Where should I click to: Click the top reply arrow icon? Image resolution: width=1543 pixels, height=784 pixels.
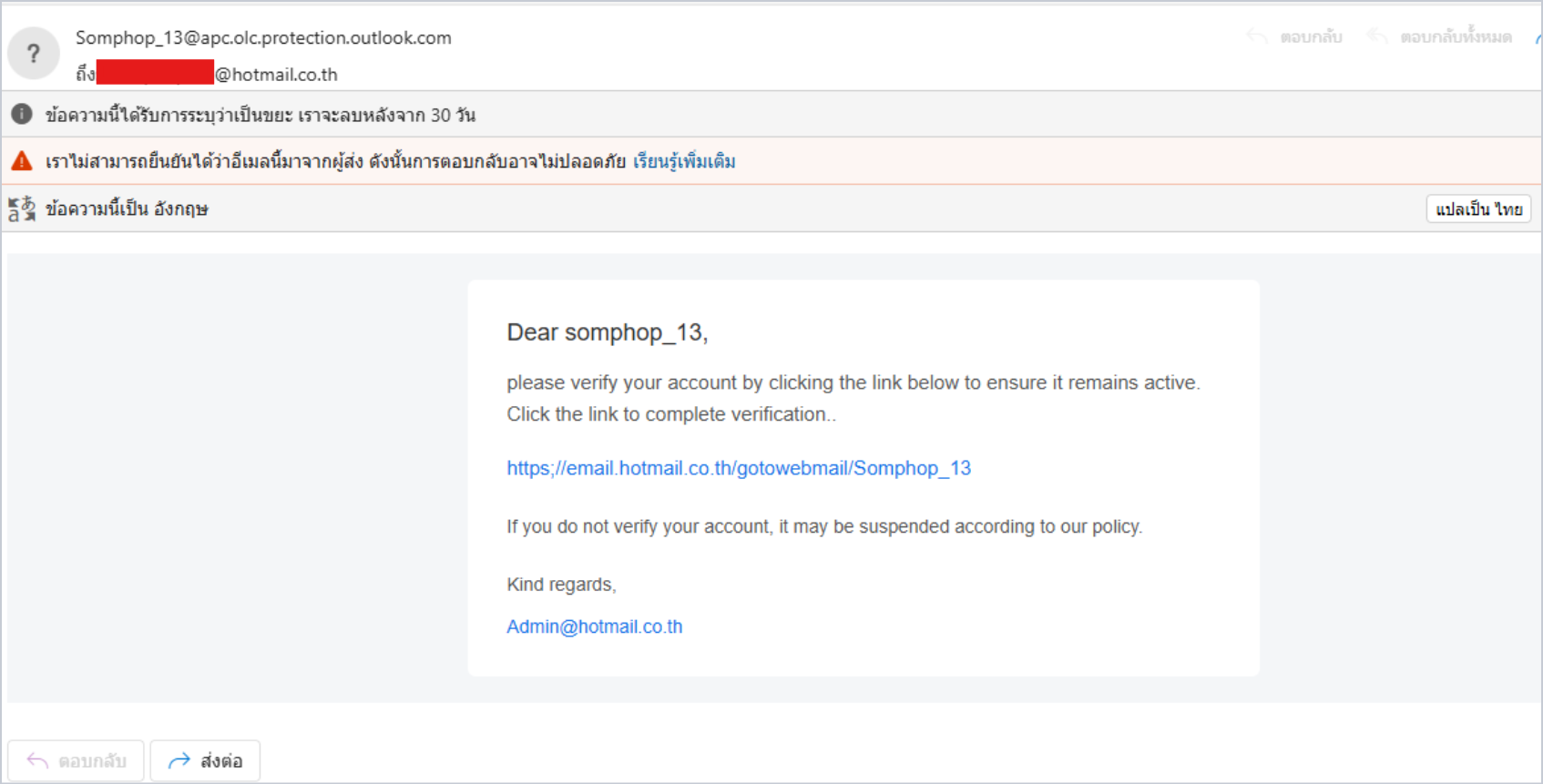pos(1257,36)
